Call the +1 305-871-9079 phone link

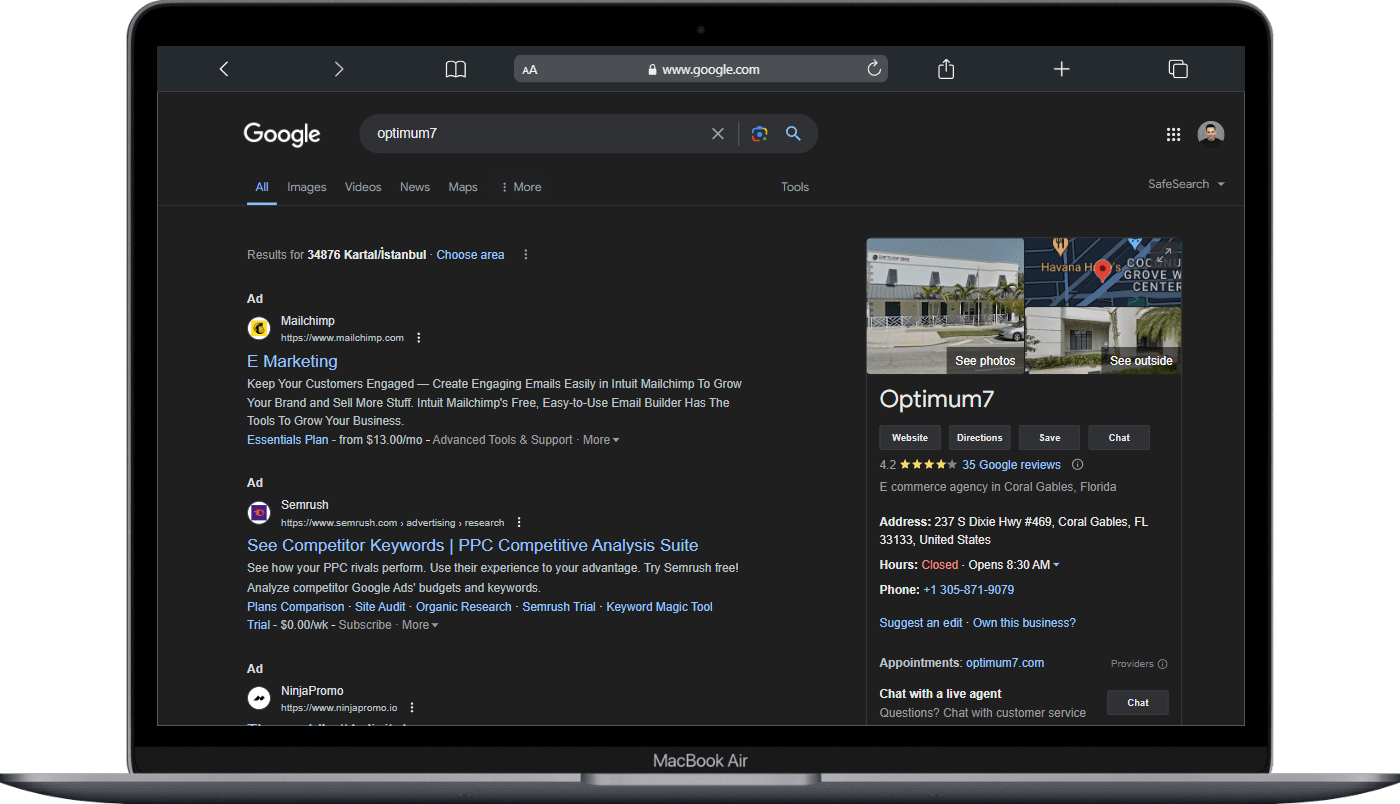pyautogui.click(x=968, y=590)
